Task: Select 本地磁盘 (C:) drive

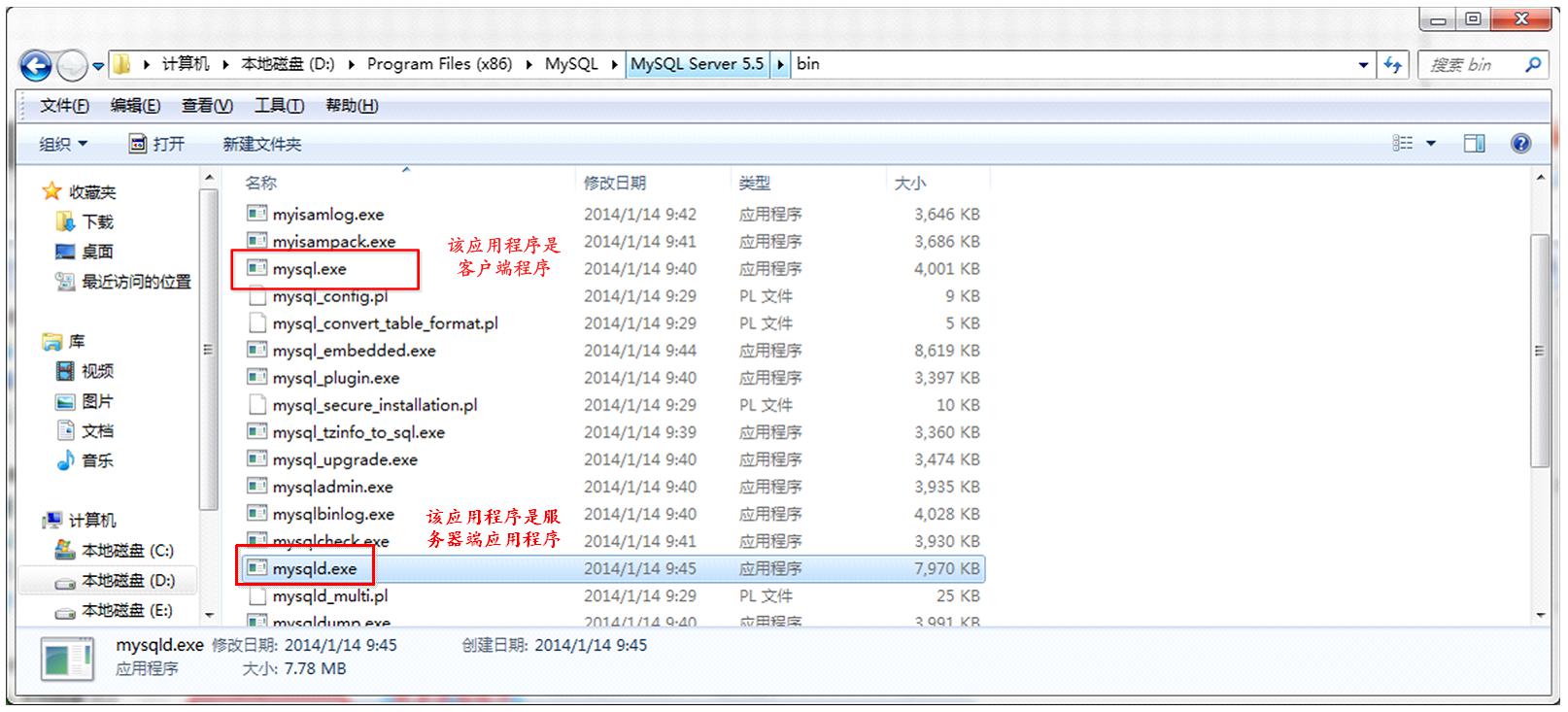Action: tap(127, 551)
